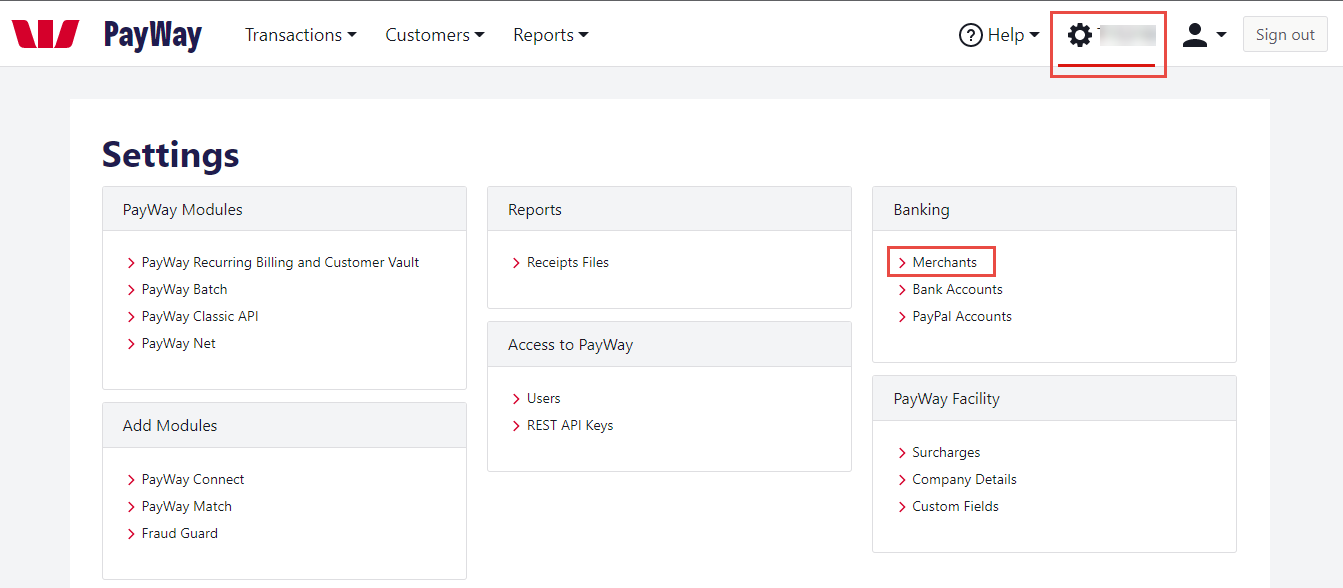This screenshot has width=1343, height=588.
Task: Open the PayWay Batch module
Action: pos(184,290)
